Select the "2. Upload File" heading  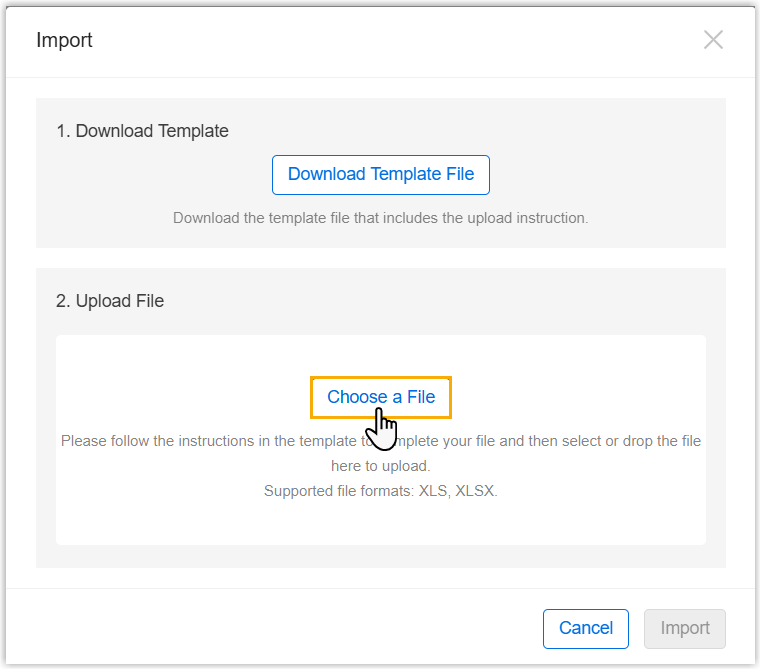(x=110, y=301)
